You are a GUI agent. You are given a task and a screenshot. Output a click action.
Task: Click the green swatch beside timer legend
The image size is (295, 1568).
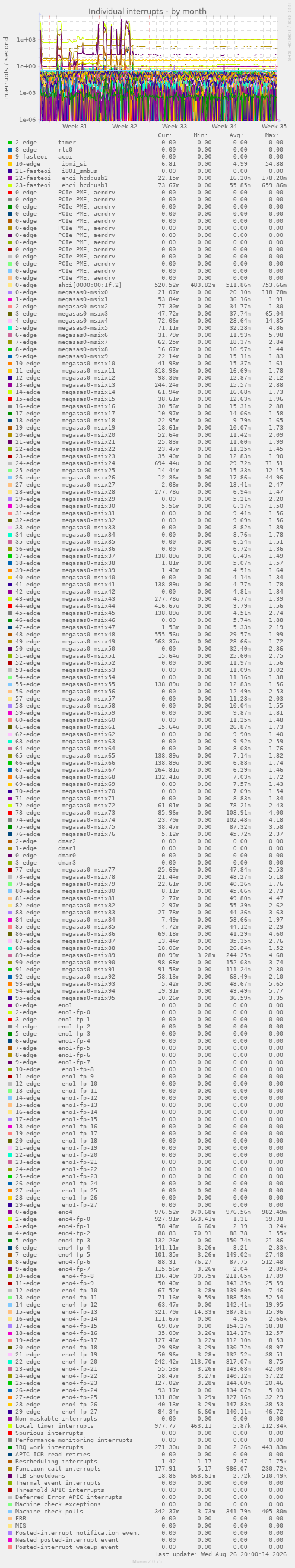[x=10, y=143]
